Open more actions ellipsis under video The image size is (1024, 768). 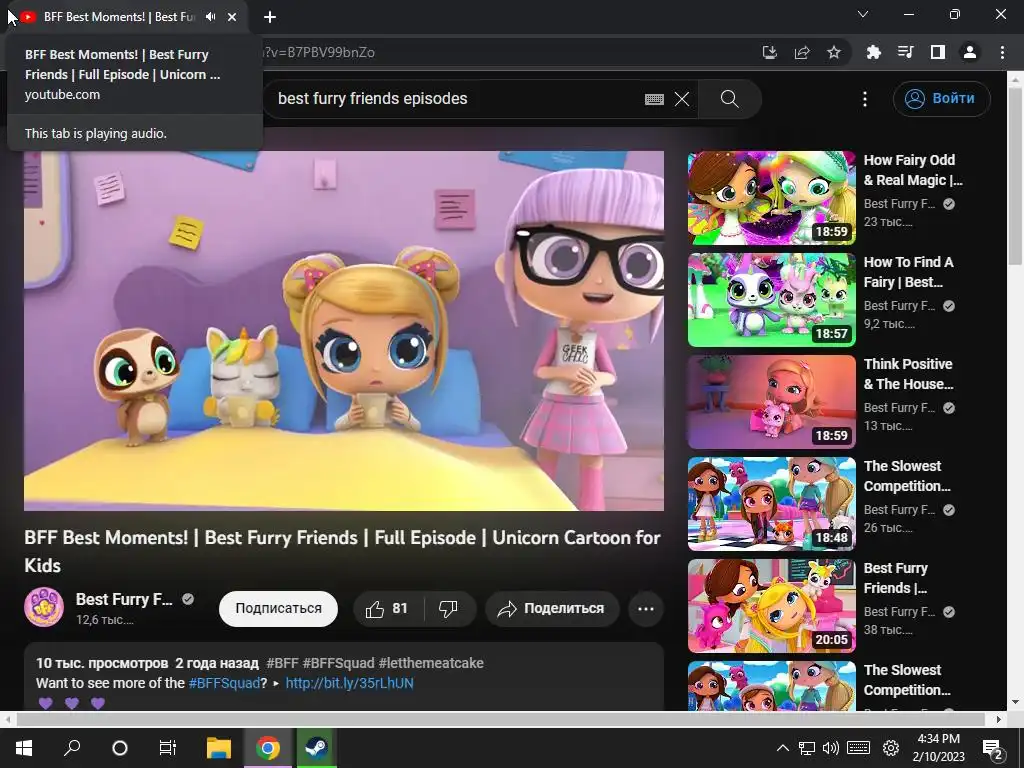tap(646, 609)
